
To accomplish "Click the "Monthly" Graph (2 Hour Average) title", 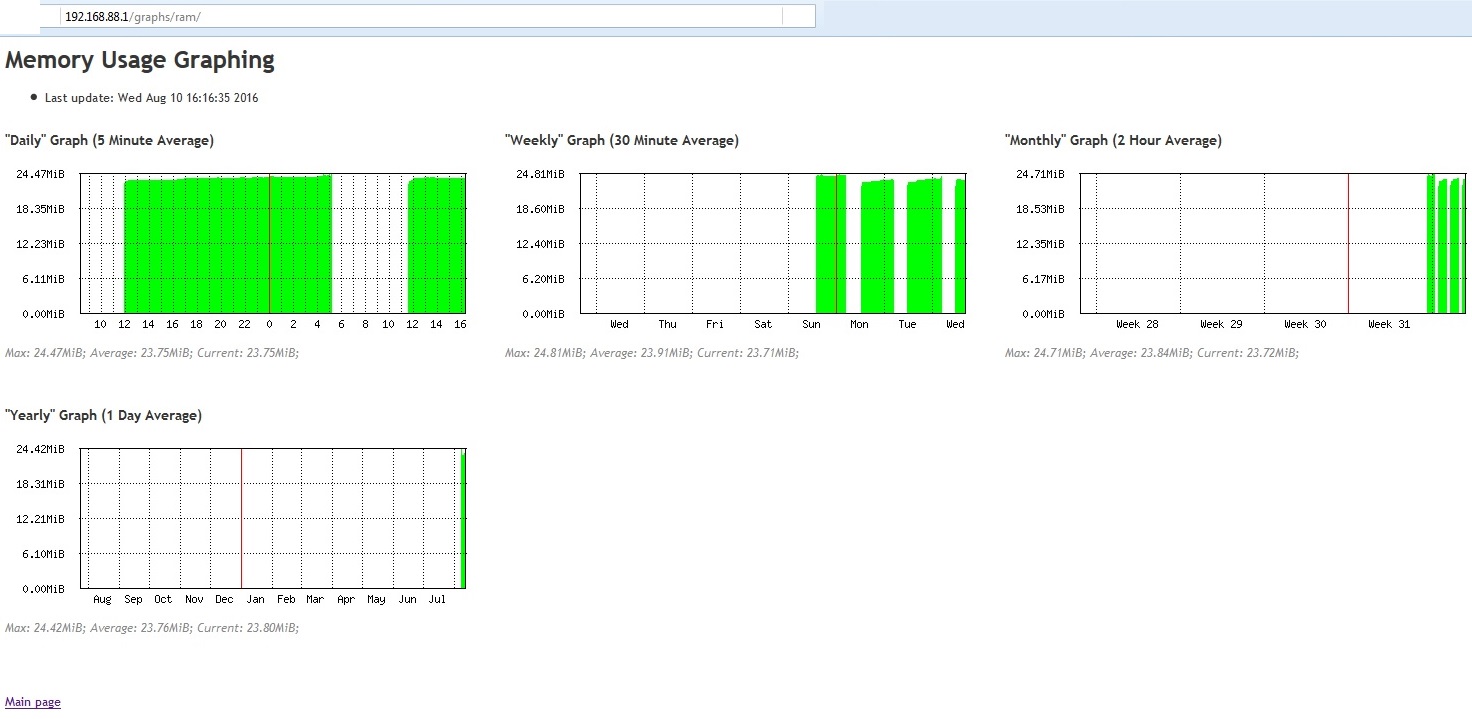I will tap(1113, 141).
